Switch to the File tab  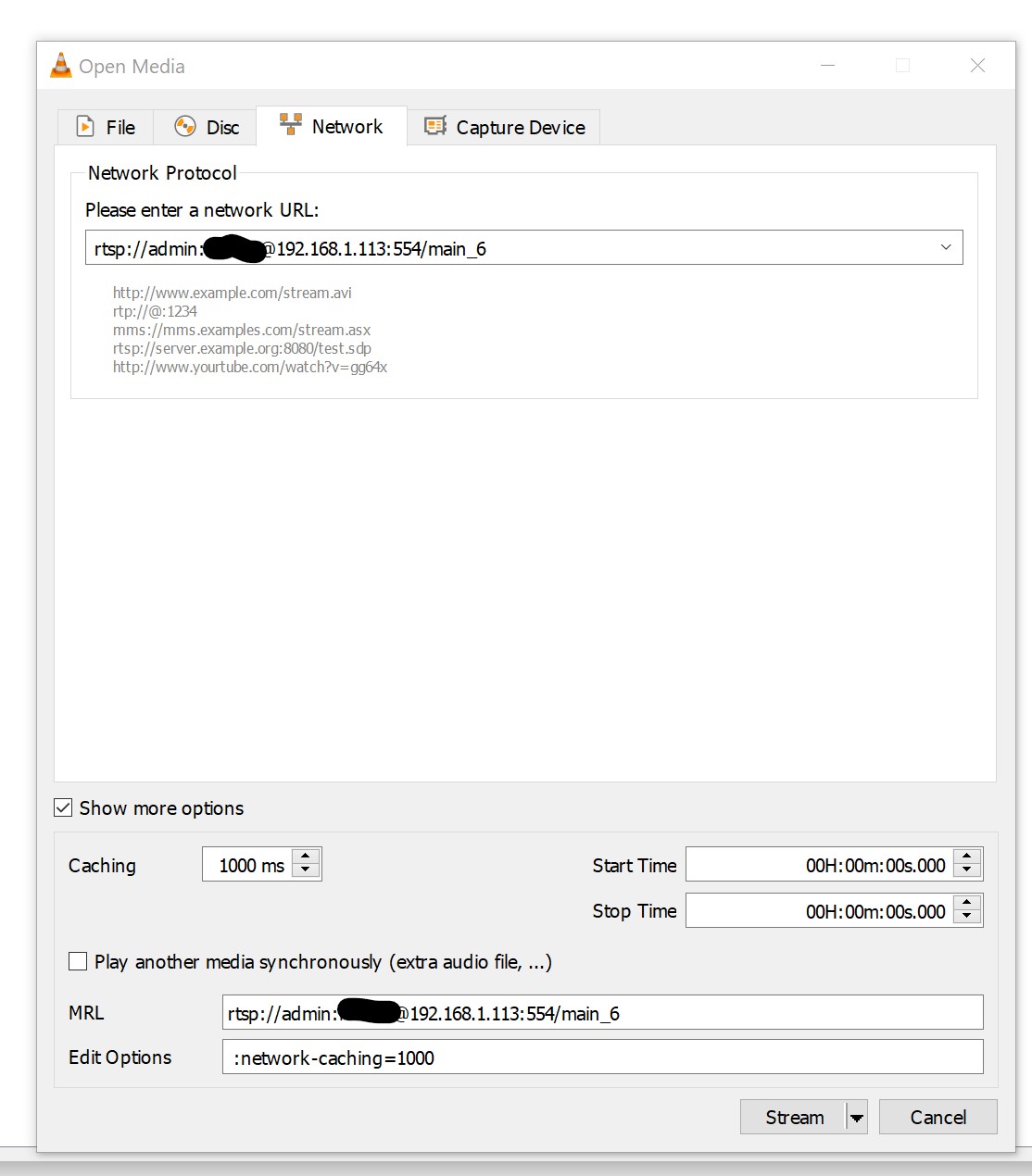[x=106, y=127]
